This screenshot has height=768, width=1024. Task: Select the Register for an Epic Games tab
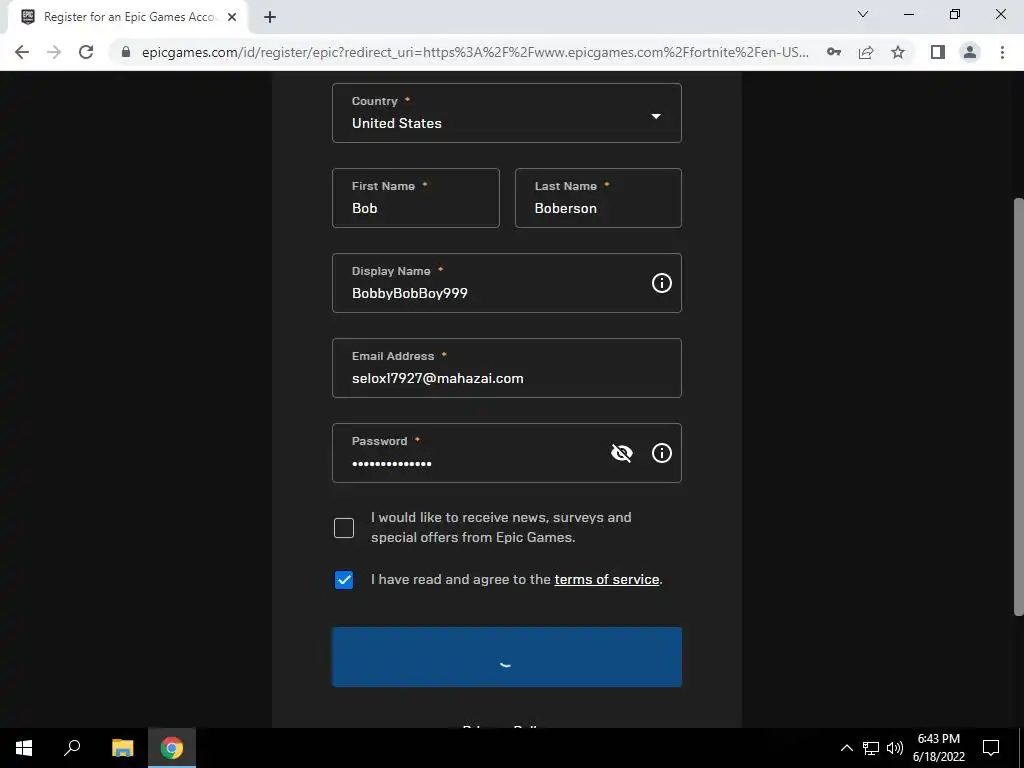tap(127, 18)
